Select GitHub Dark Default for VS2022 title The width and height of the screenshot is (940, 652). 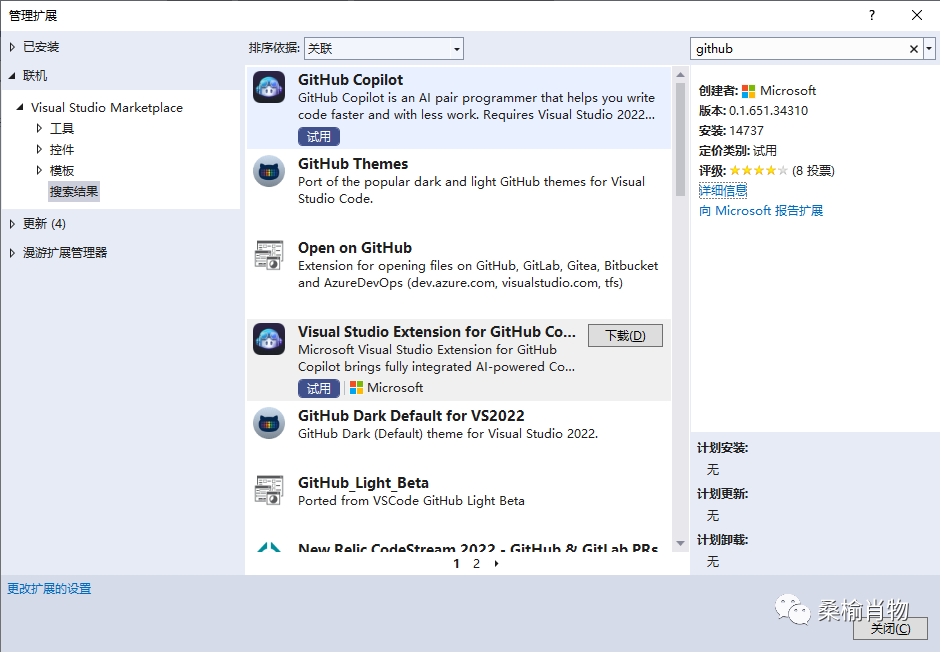(411, 415)
